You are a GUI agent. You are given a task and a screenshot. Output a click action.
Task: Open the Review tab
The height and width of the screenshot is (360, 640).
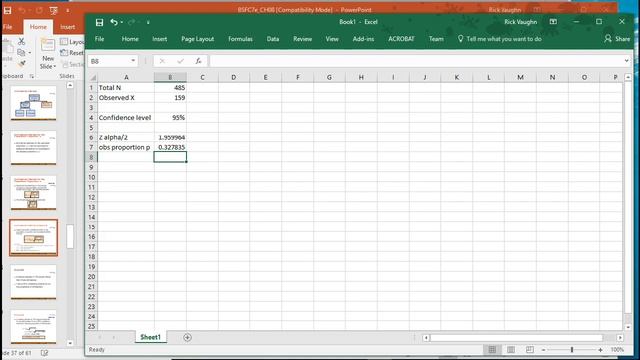[x=302, y=39]
